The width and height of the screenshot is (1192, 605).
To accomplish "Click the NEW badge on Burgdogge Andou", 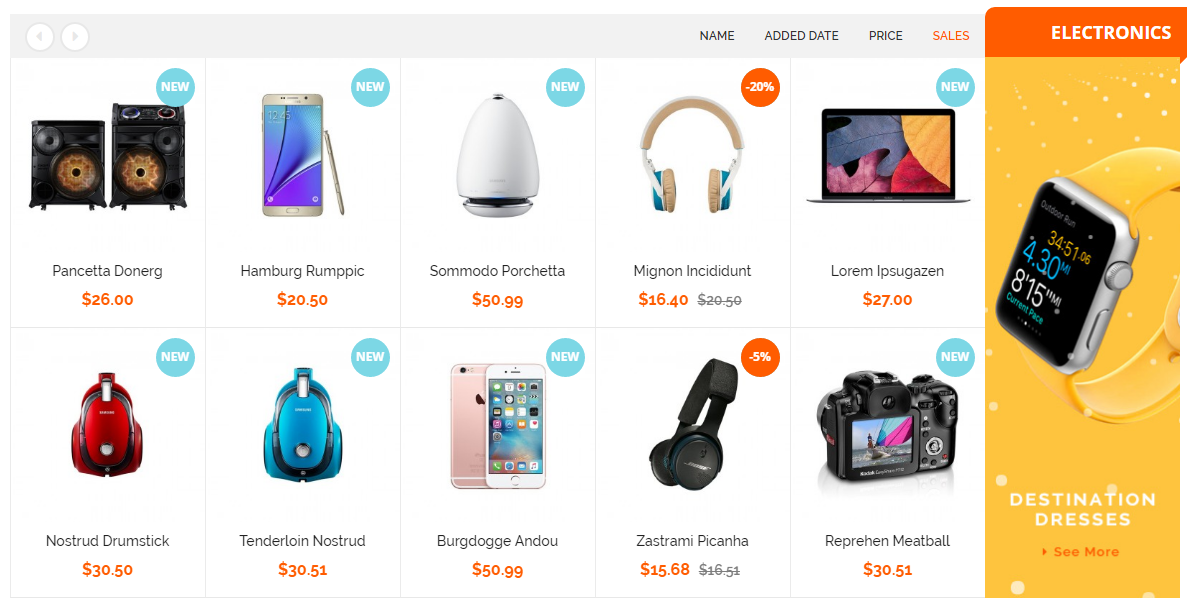I will click(x=565, y=356).
